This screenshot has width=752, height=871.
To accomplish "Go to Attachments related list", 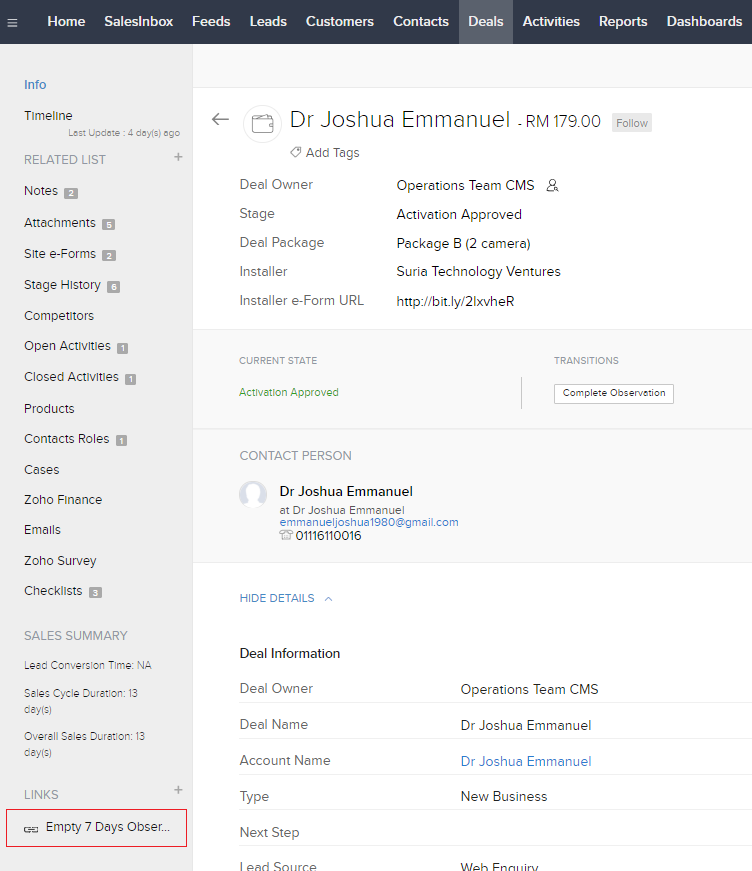I will point(60,223).
